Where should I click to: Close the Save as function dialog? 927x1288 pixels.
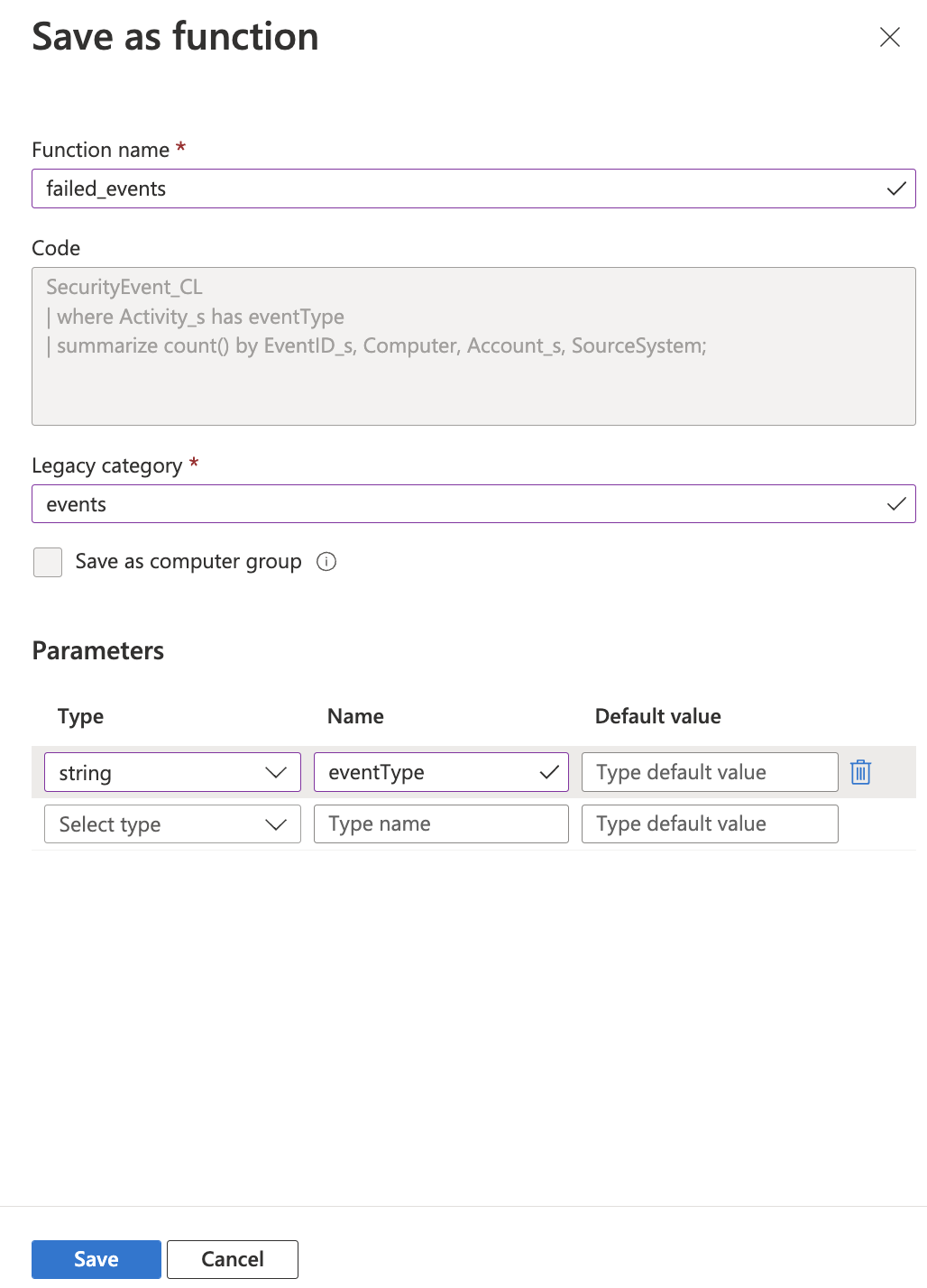pyautogui.click(x=889, y=37)
